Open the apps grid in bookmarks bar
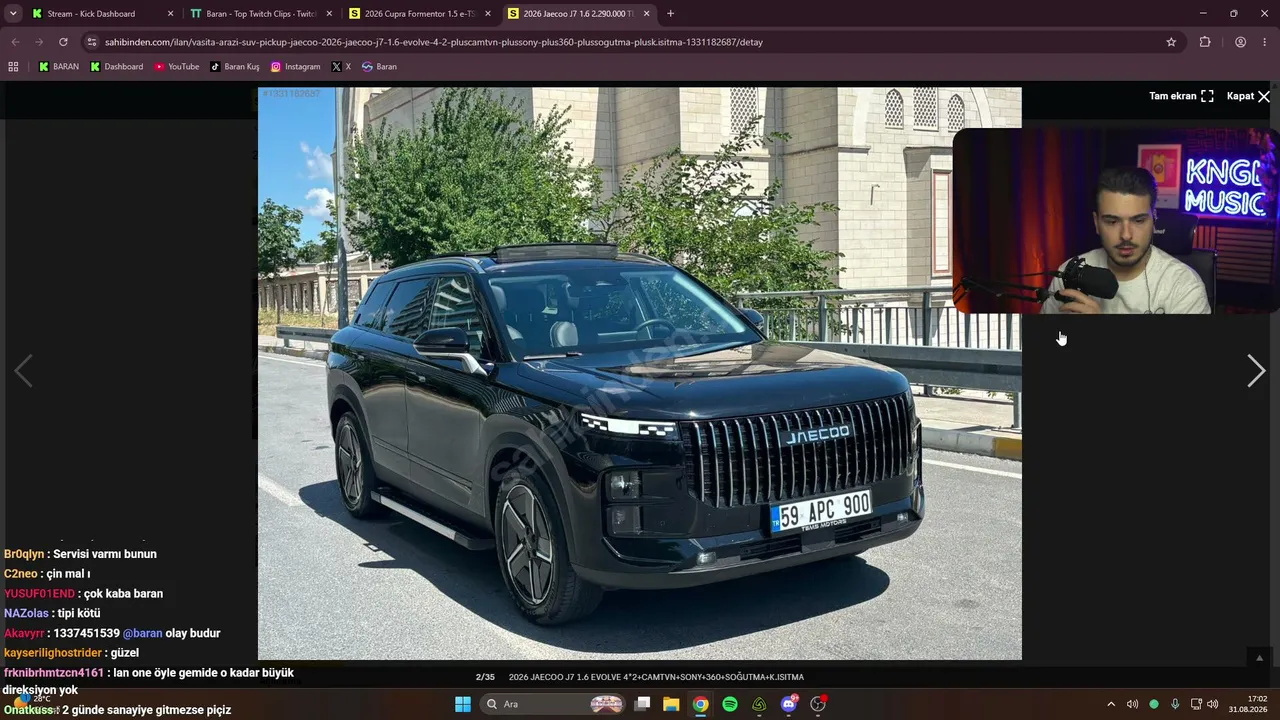This screenshot has width=1280, height=720. (13, 66)
